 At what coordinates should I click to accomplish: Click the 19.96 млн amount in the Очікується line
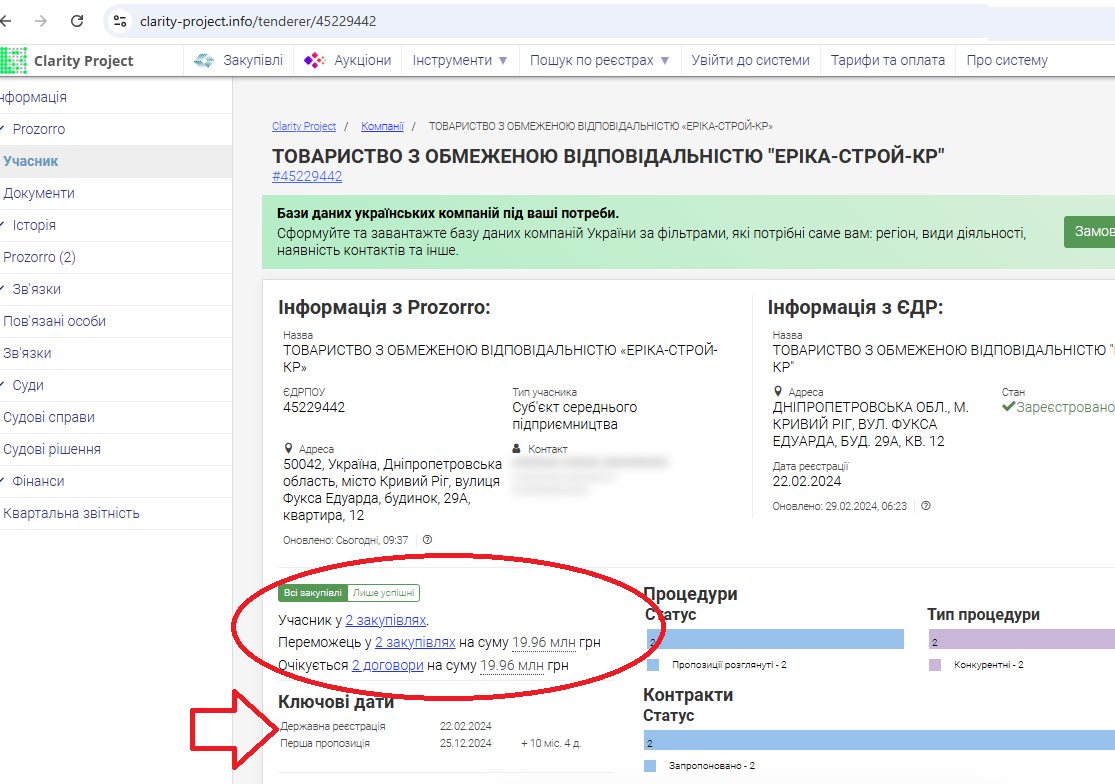coord(512,665)
